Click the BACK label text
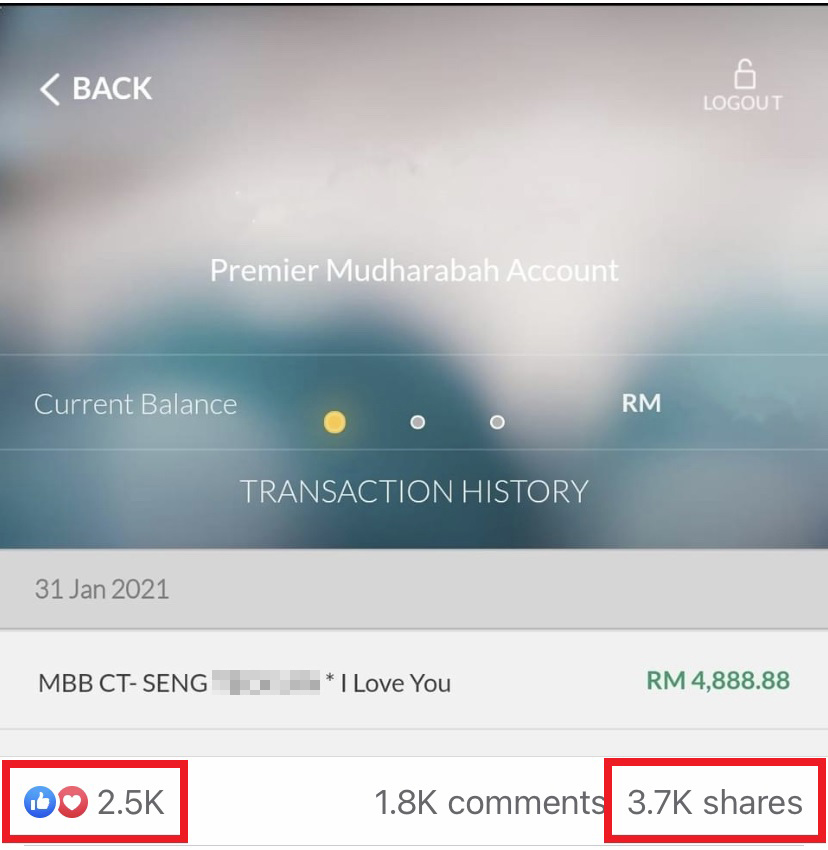 point(112,88)
